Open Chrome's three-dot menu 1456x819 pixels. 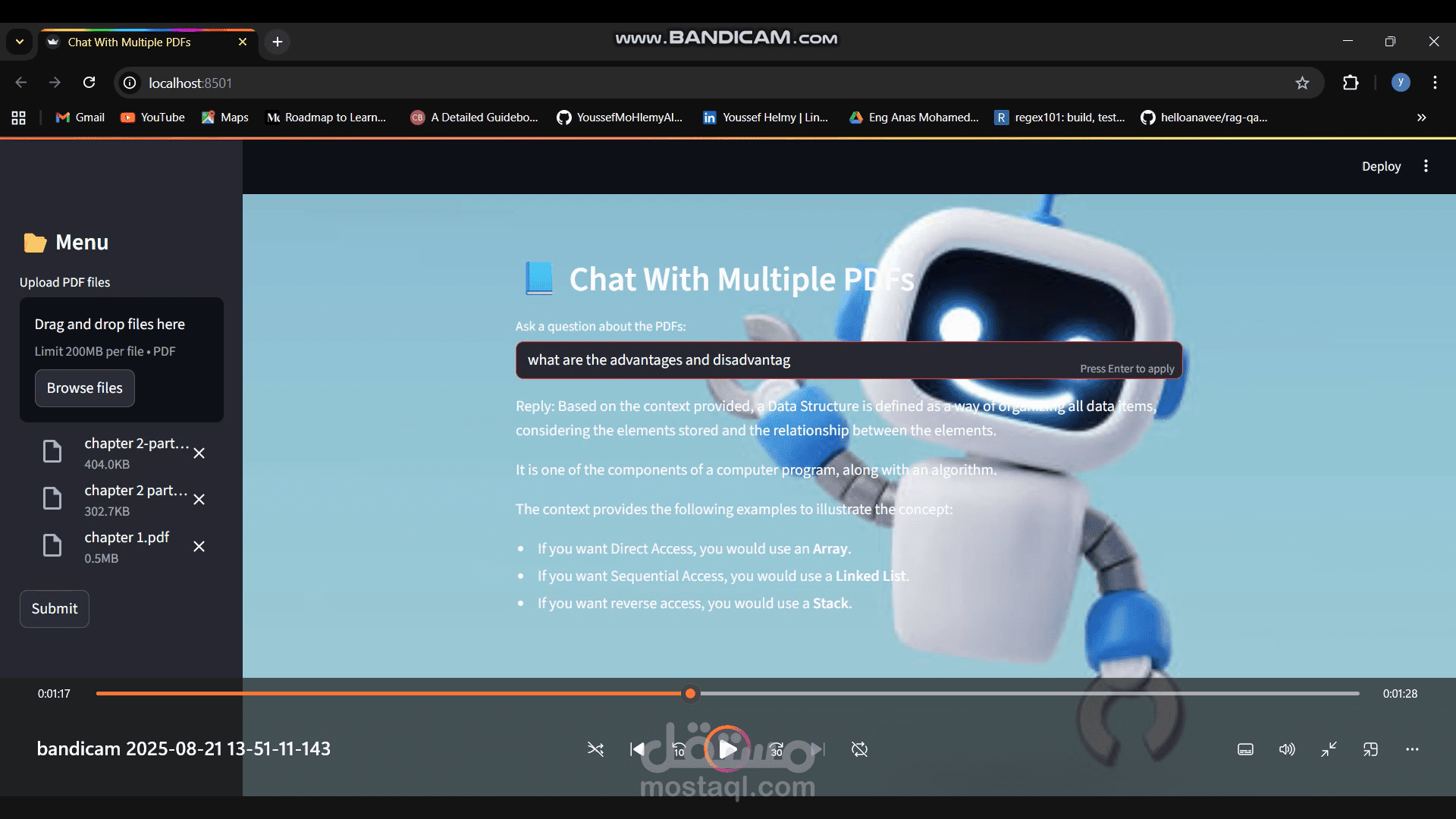pos(1434,83)
